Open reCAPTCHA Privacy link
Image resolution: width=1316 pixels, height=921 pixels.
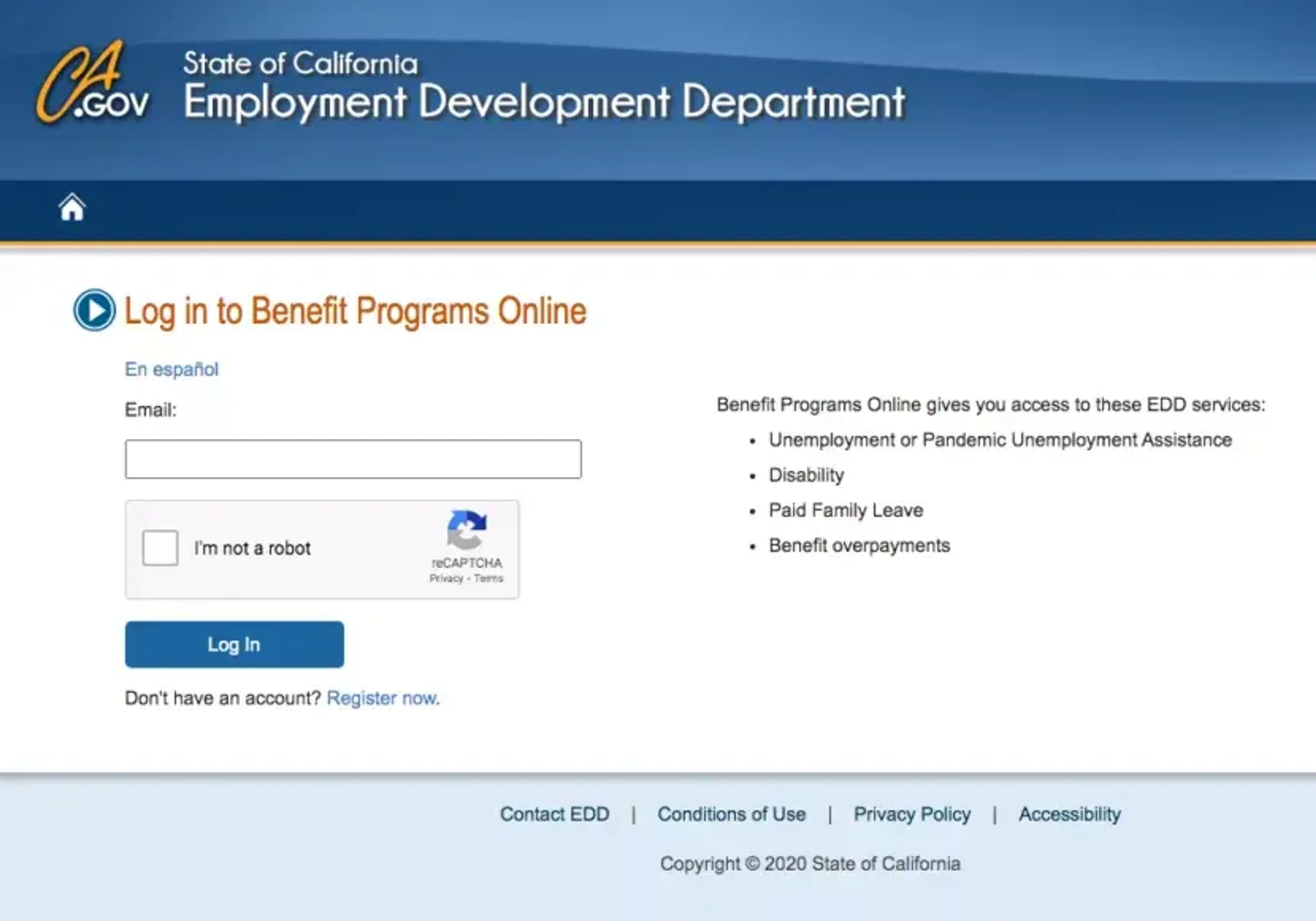pyautogui.click(x=446, y=578)
